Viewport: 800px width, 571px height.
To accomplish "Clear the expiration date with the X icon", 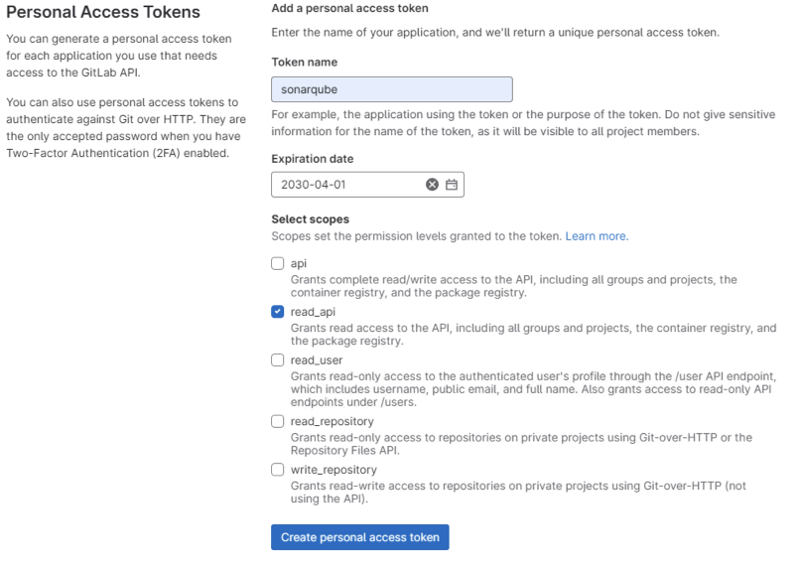I will point(432,185).
